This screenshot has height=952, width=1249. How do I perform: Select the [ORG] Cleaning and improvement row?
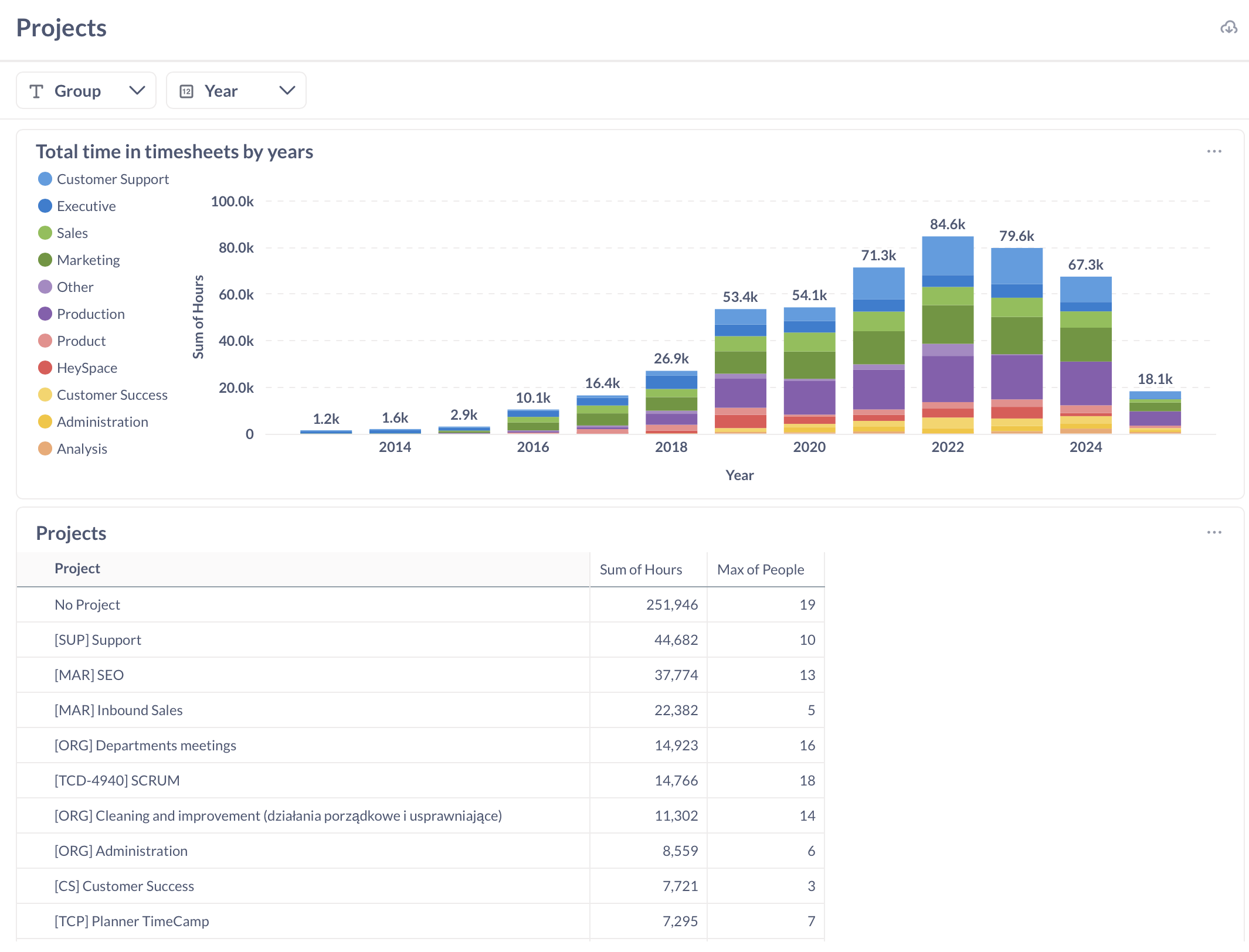420,815
